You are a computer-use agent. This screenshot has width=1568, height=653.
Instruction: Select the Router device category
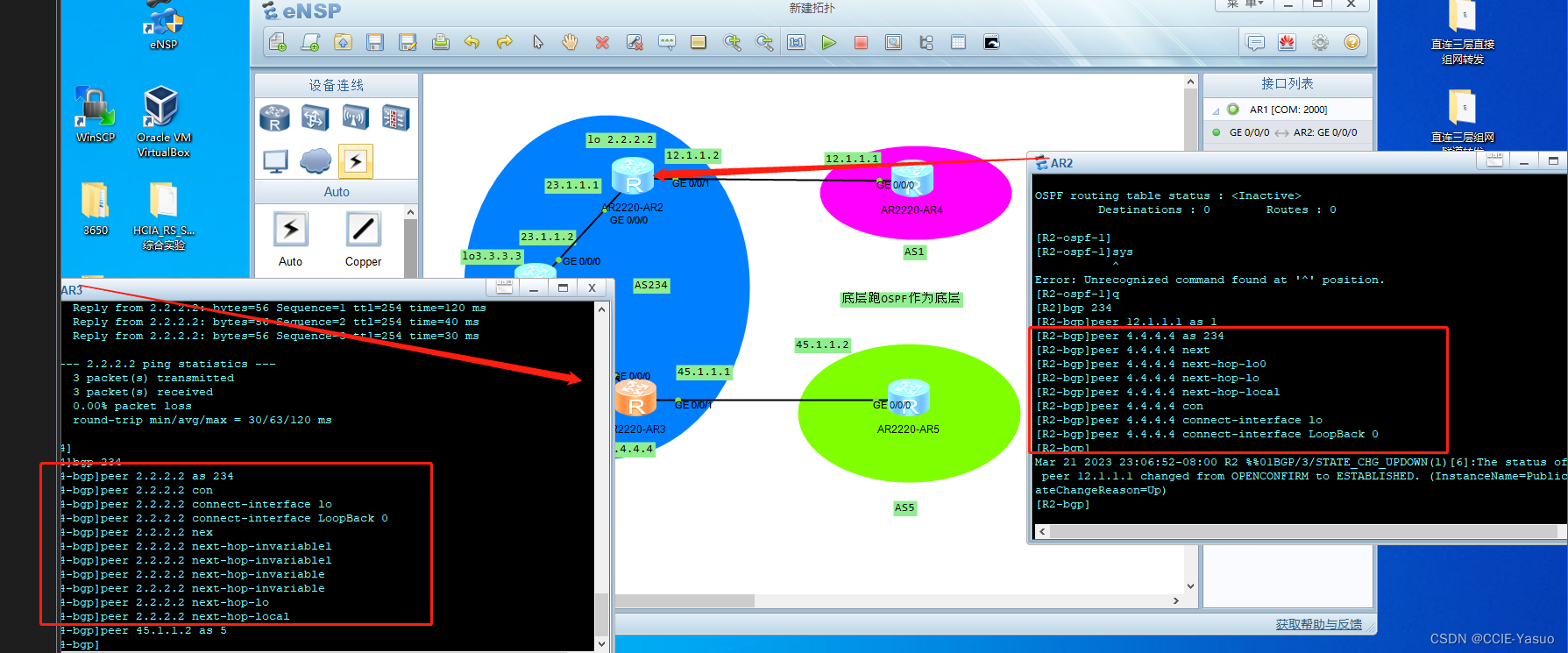pyautogui.click(x=274, y=117)
